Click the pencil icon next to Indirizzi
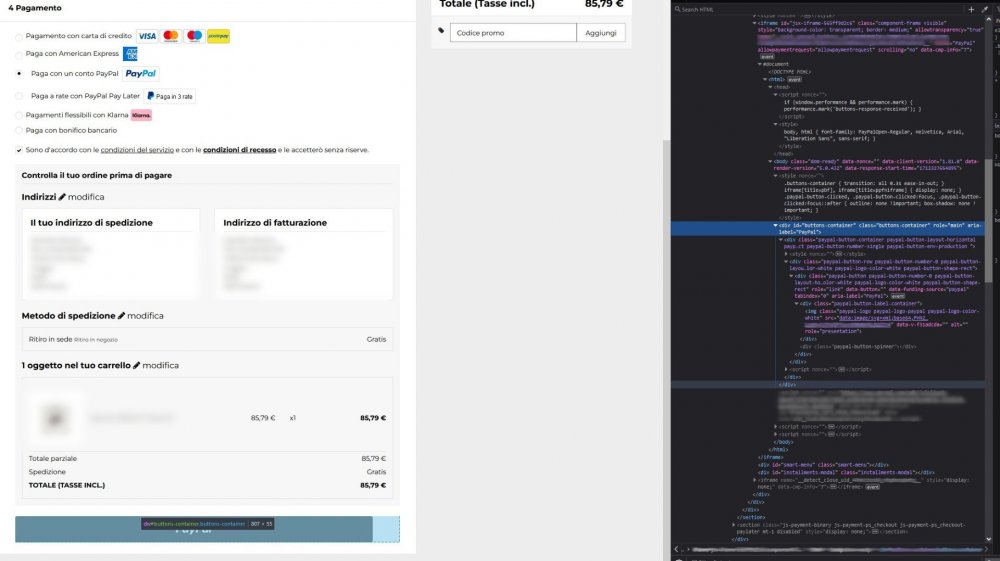1000x561 pixels. (x=62, y=197)
